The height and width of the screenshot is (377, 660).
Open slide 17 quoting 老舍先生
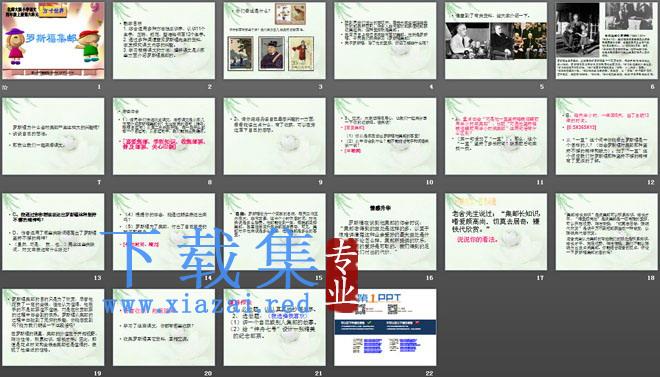click(496, 232)
